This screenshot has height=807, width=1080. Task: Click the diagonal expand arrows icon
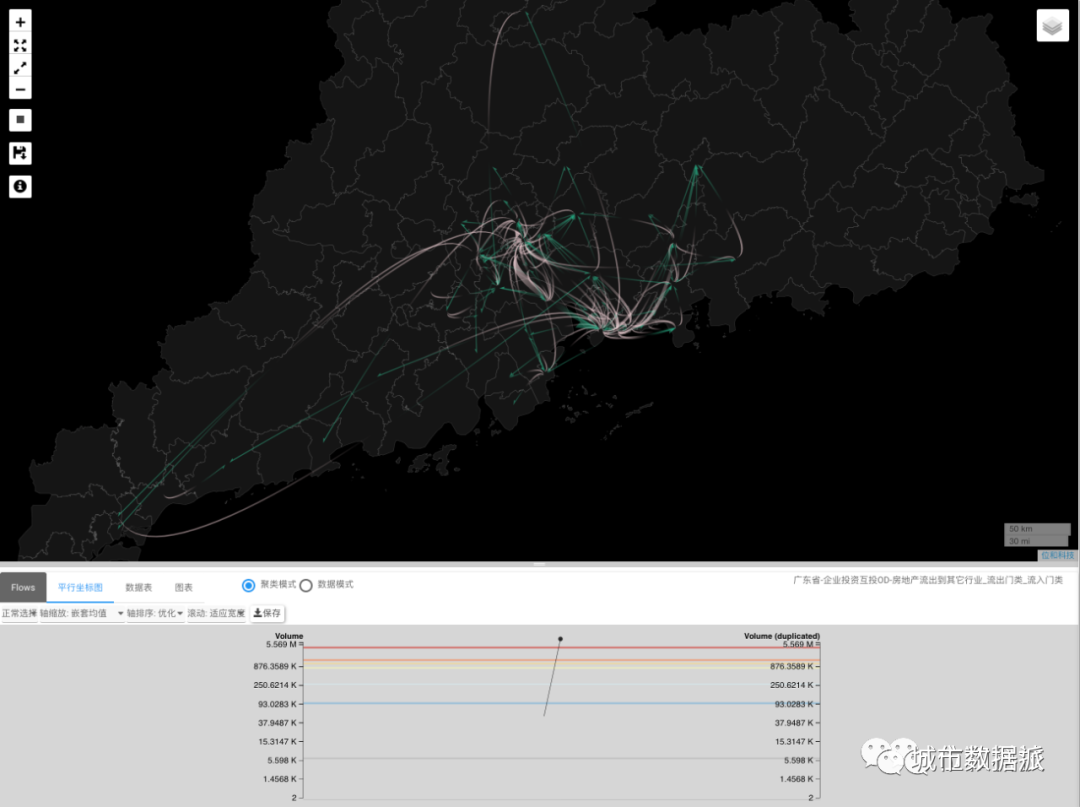[x=20, y=67]
